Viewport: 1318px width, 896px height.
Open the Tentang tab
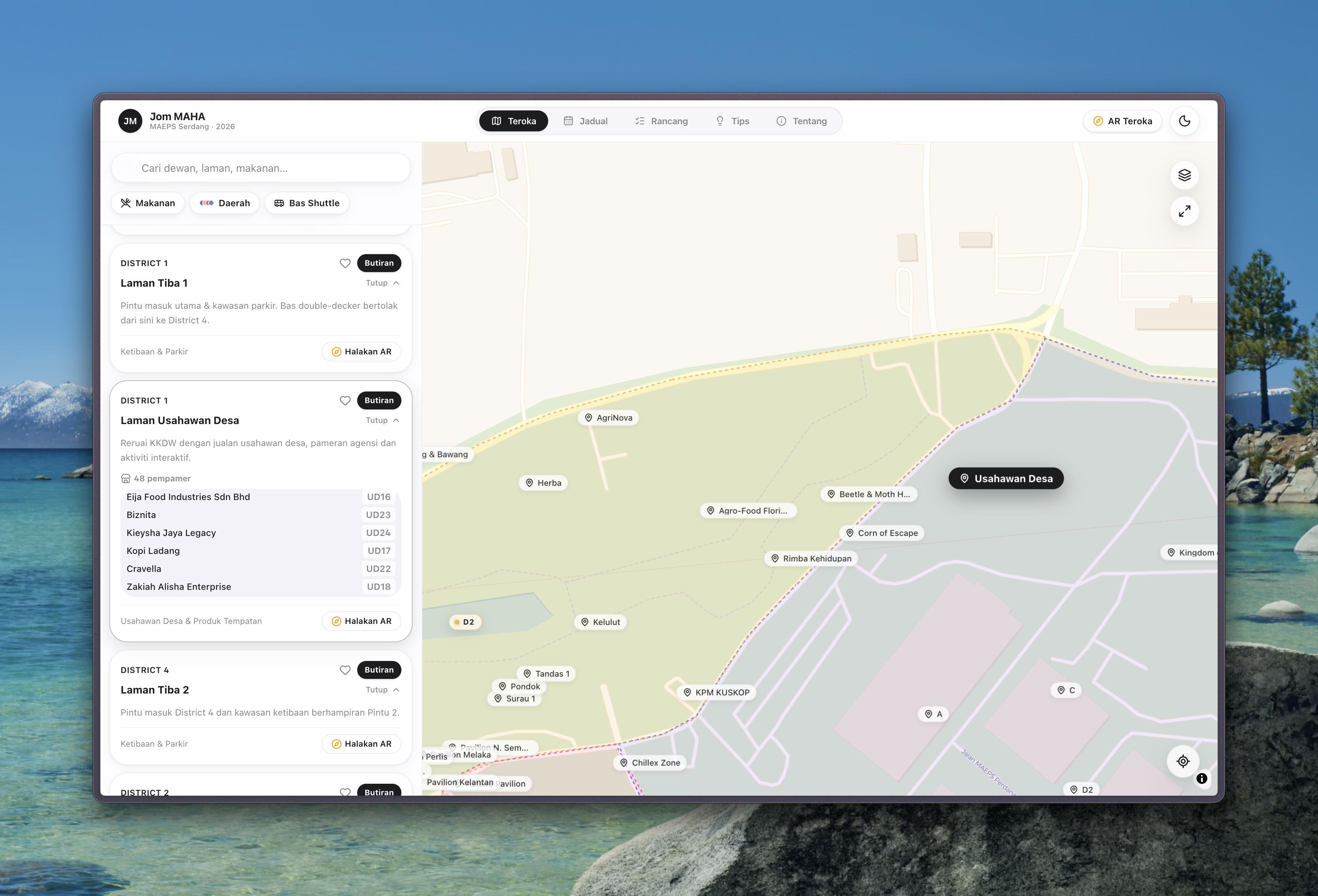pyautogui.click(x=801, y=121)
